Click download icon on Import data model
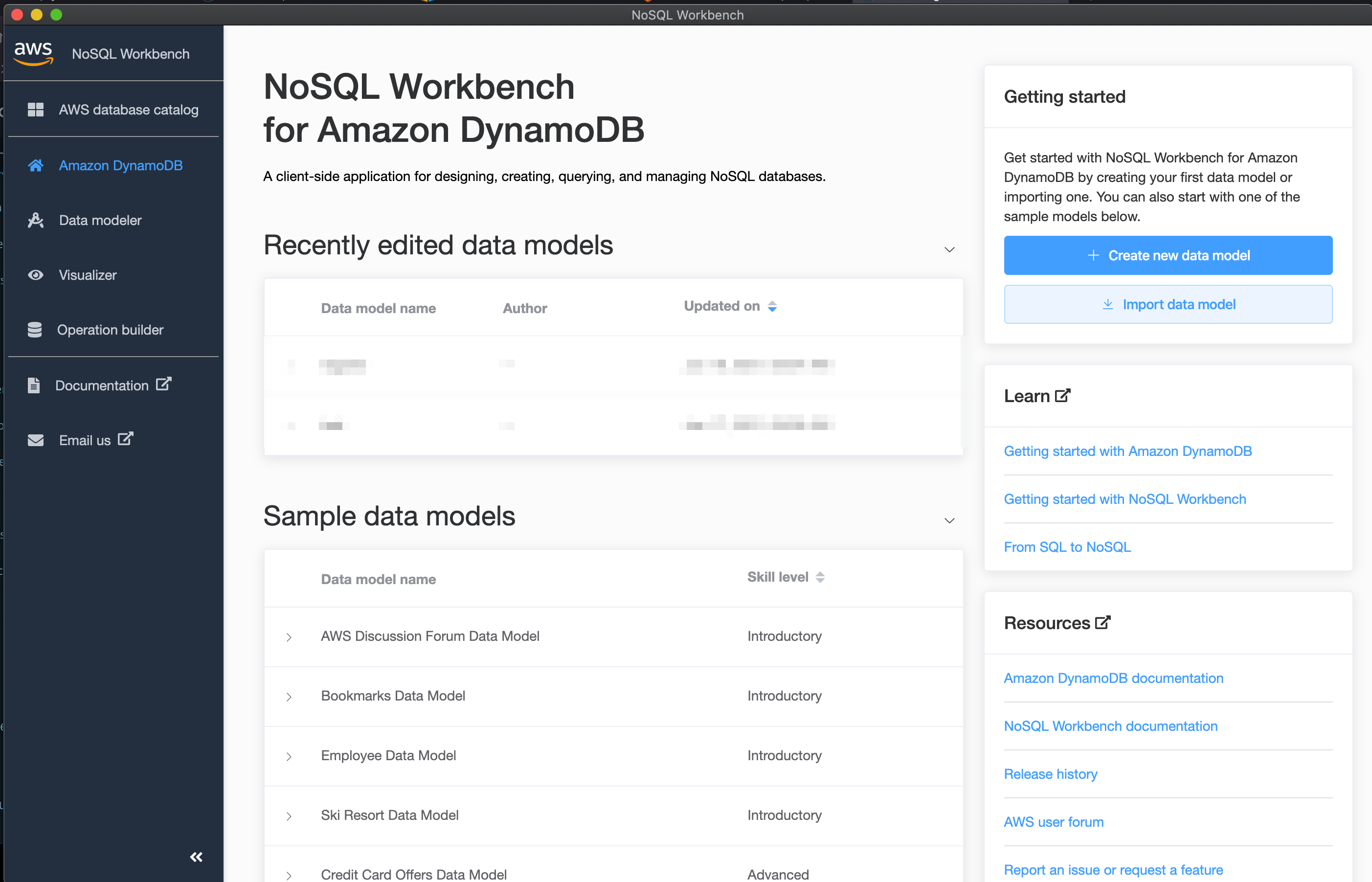 click(1108, 304)
